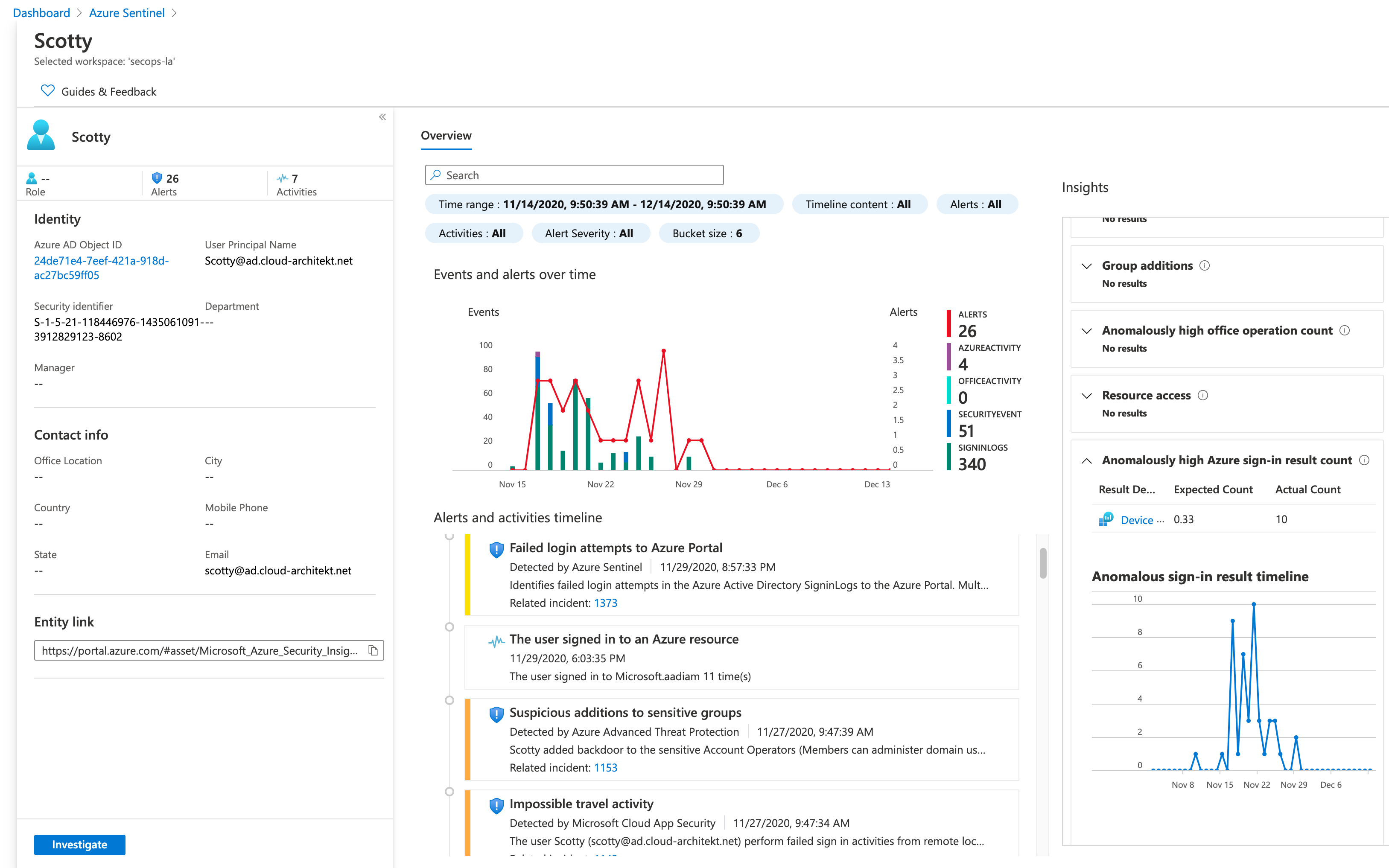The width and height of the screenshot is (1389, 868).
Task: Expand the Group additions insight
Action: 1086,266
